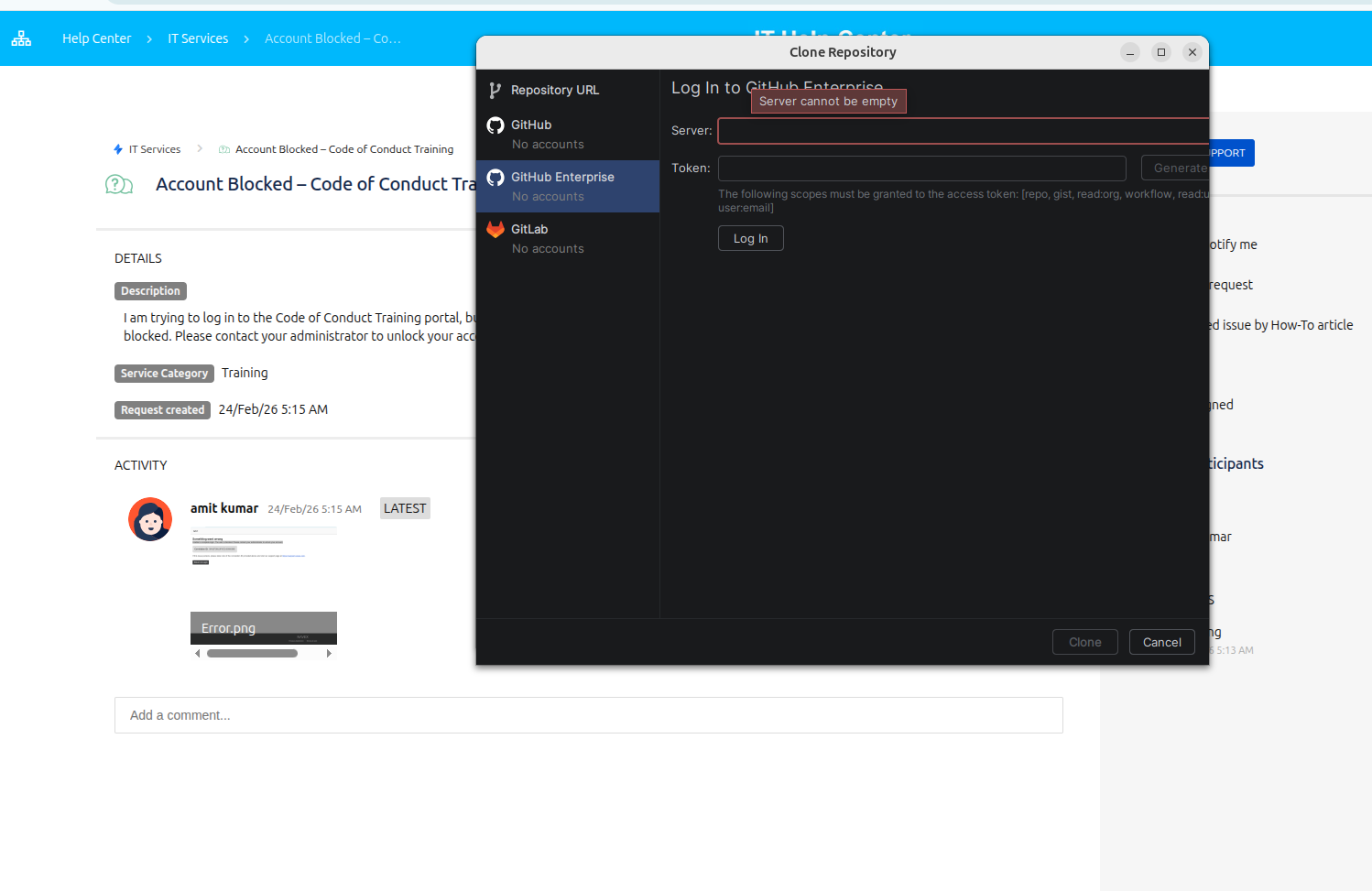Screen dimensions: 1372x891
Task: Select the GitHub Enterprise entry
Action: point(568,186)
